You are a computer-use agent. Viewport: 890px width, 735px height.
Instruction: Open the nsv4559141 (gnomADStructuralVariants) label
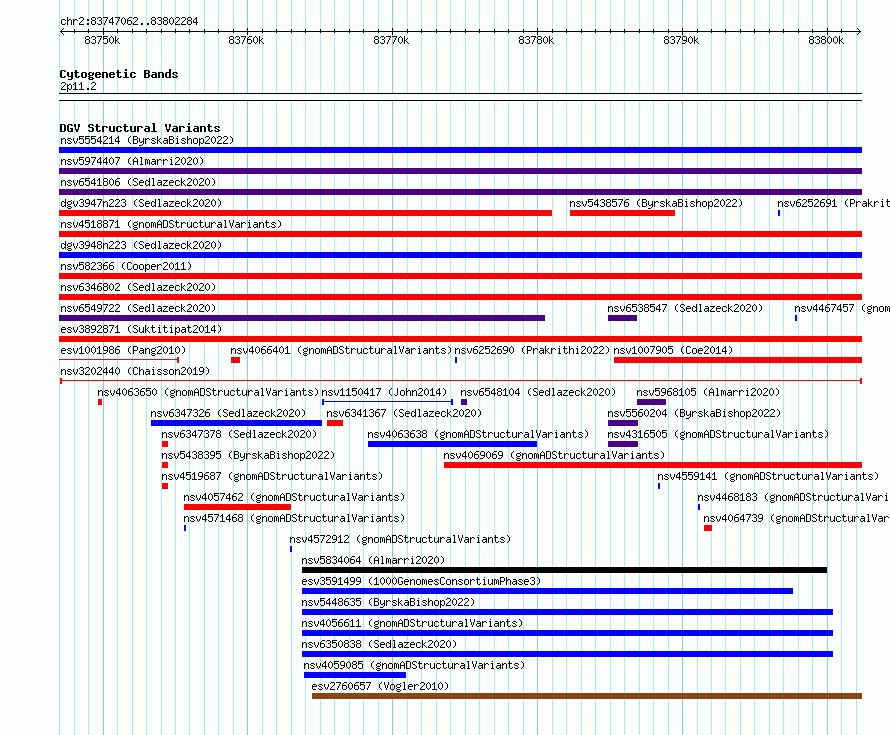pyautogui.click(x=768, y=476)
